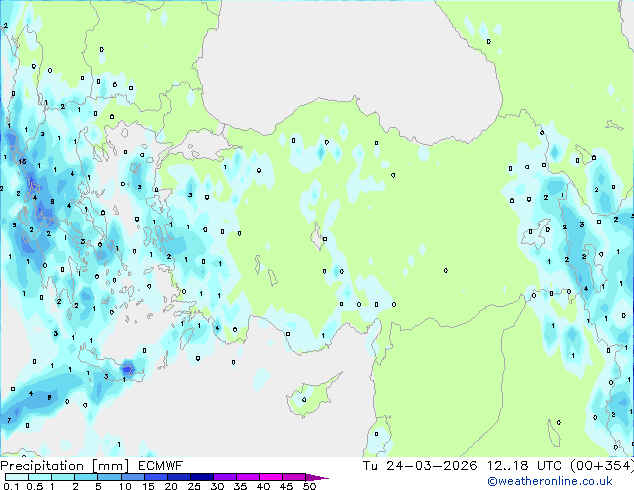Click the legend label '50'
Viewport: 634px width, 490px height.
[309, 486]
